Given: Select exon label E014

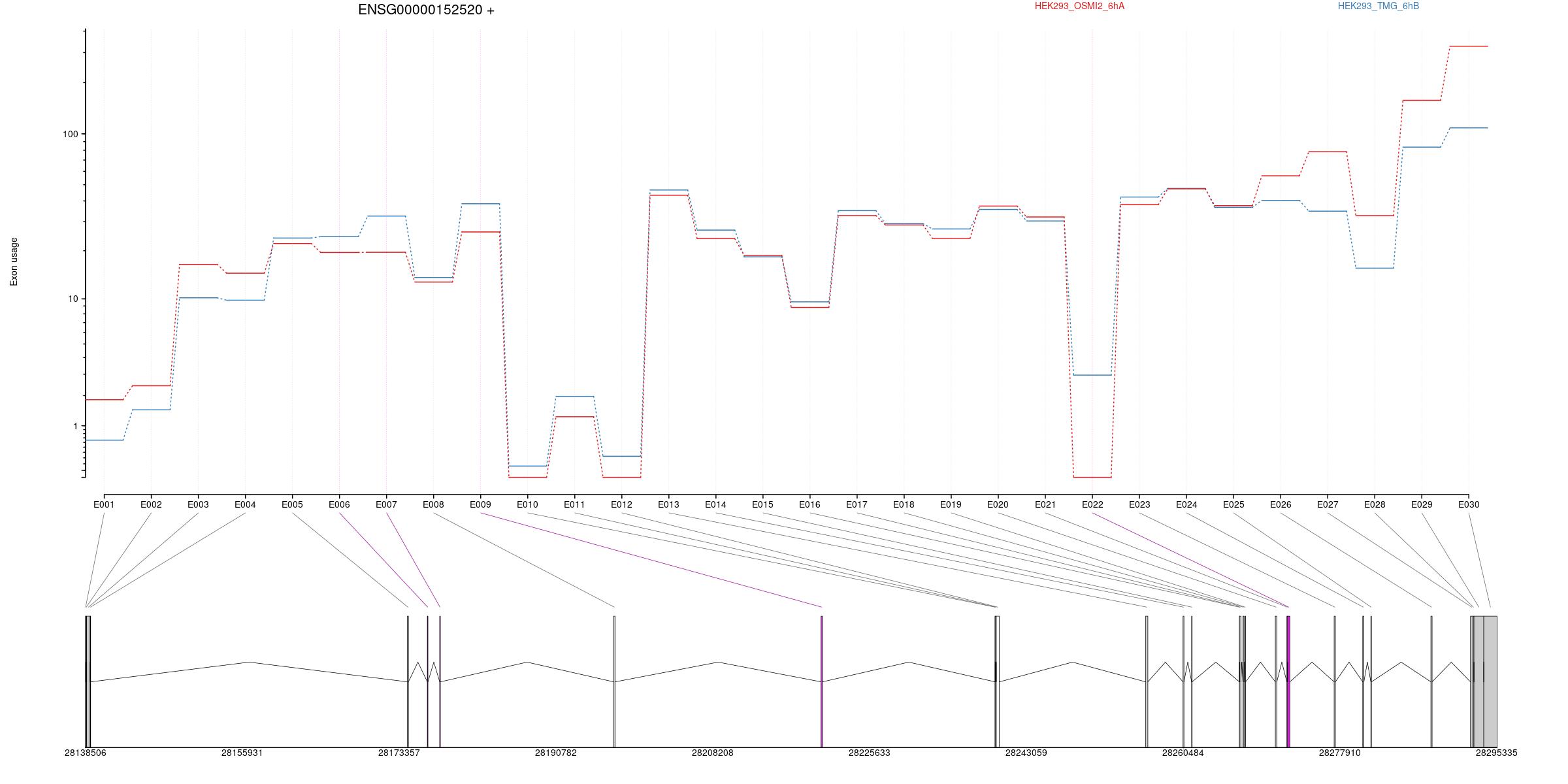Looking at the screenshot, I should pos(715,504).
